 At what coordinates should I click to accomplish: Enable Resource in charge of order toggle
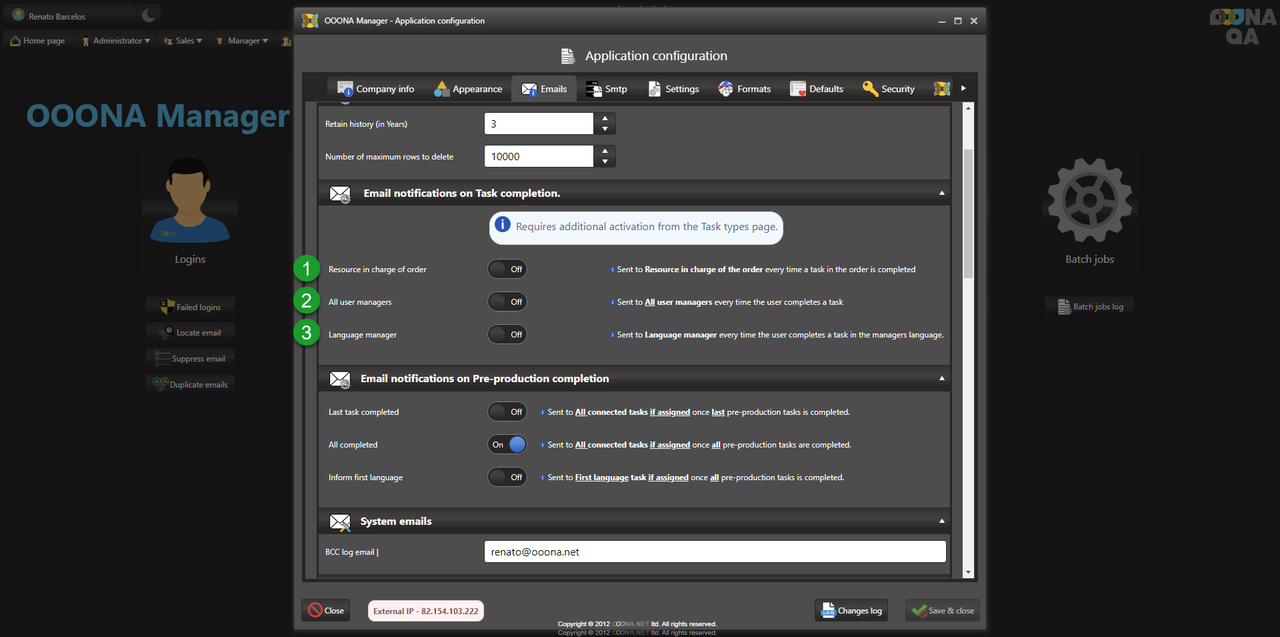pyautogui.click(x=506, y=269)
